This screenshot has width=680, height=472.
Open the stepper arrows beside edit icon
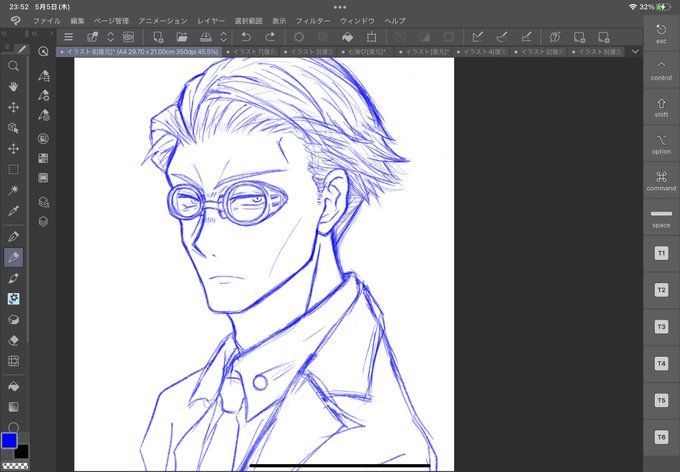pos(110,37)
